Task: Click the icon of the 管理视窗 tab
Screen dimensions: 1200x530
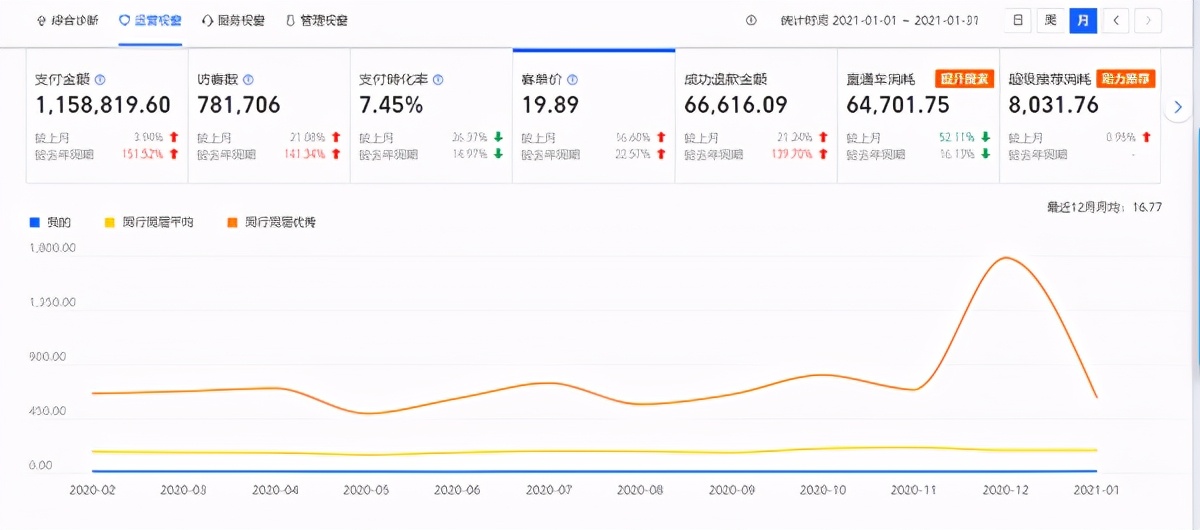Action: tap(290, 20)
